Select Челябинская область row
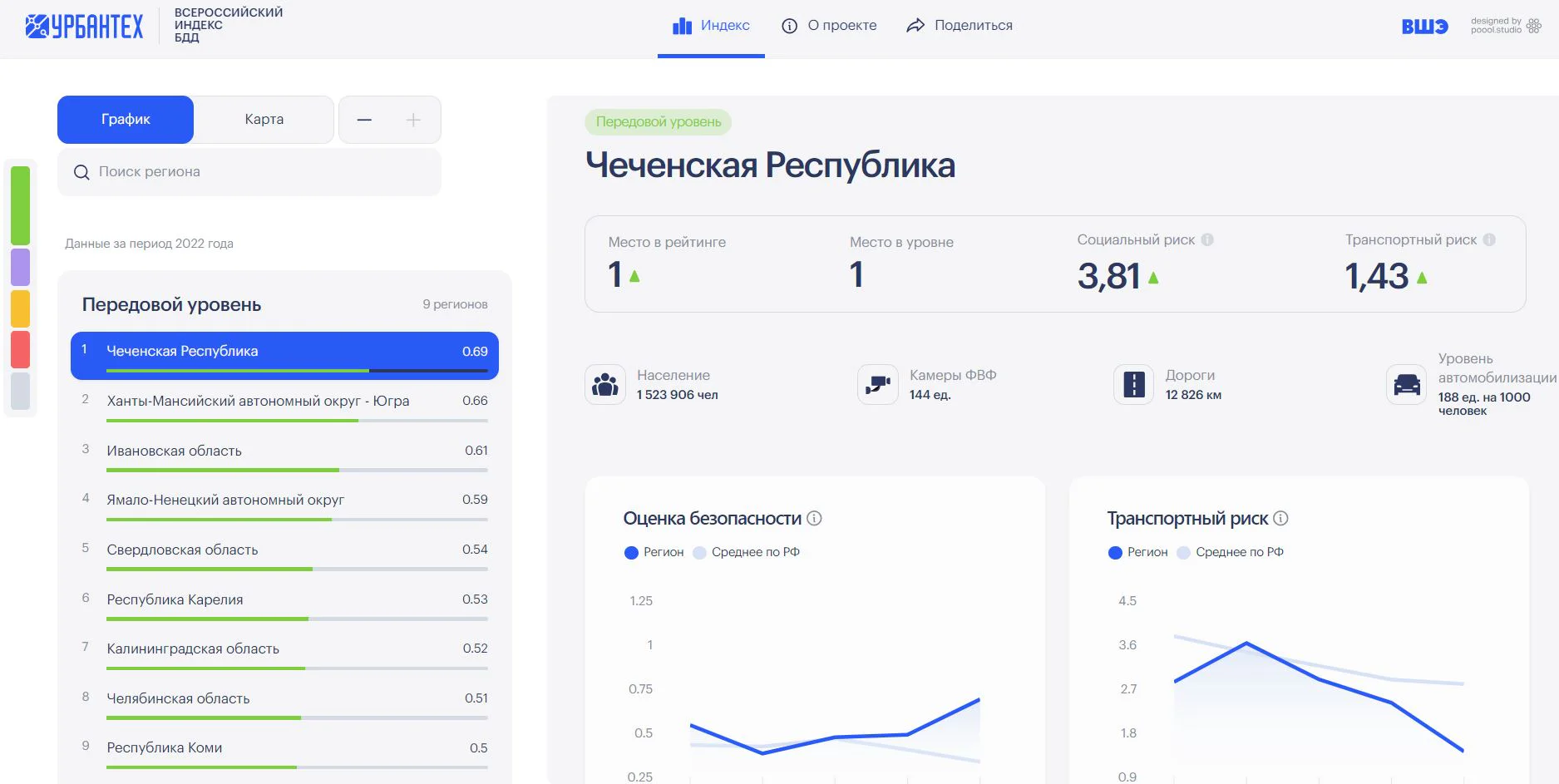The height and width of the screenshot is (784, 1559). point(284,702)
